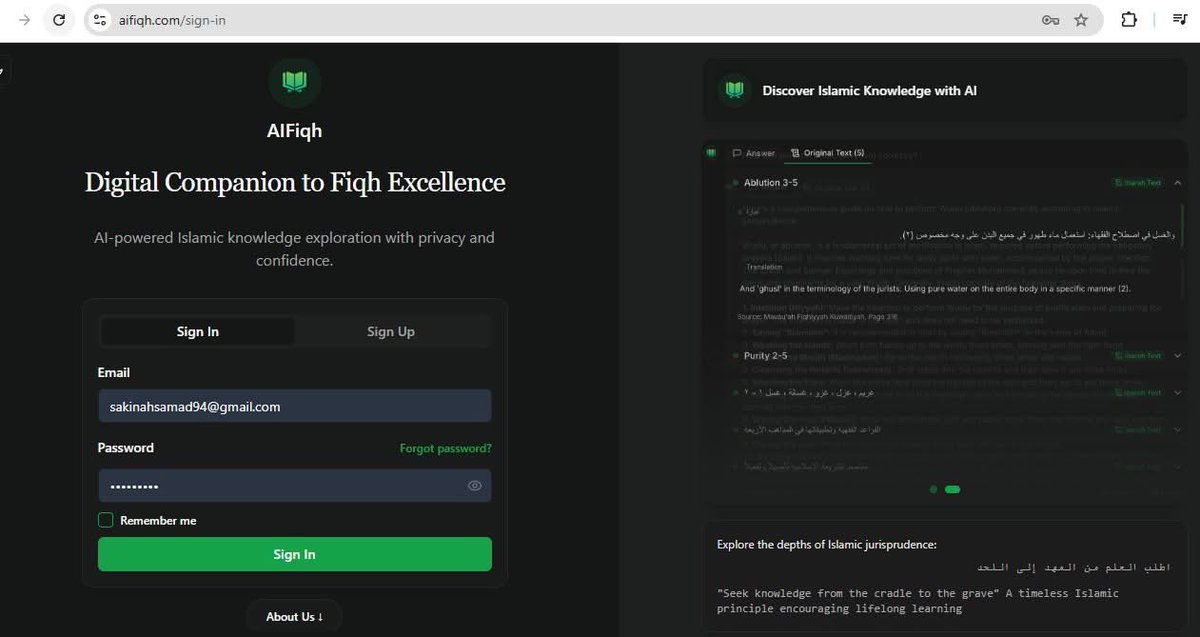
Task: Collapse the Ablution 3-5 section chevron
Action: pyautogui.click(x=1178, y=183)
